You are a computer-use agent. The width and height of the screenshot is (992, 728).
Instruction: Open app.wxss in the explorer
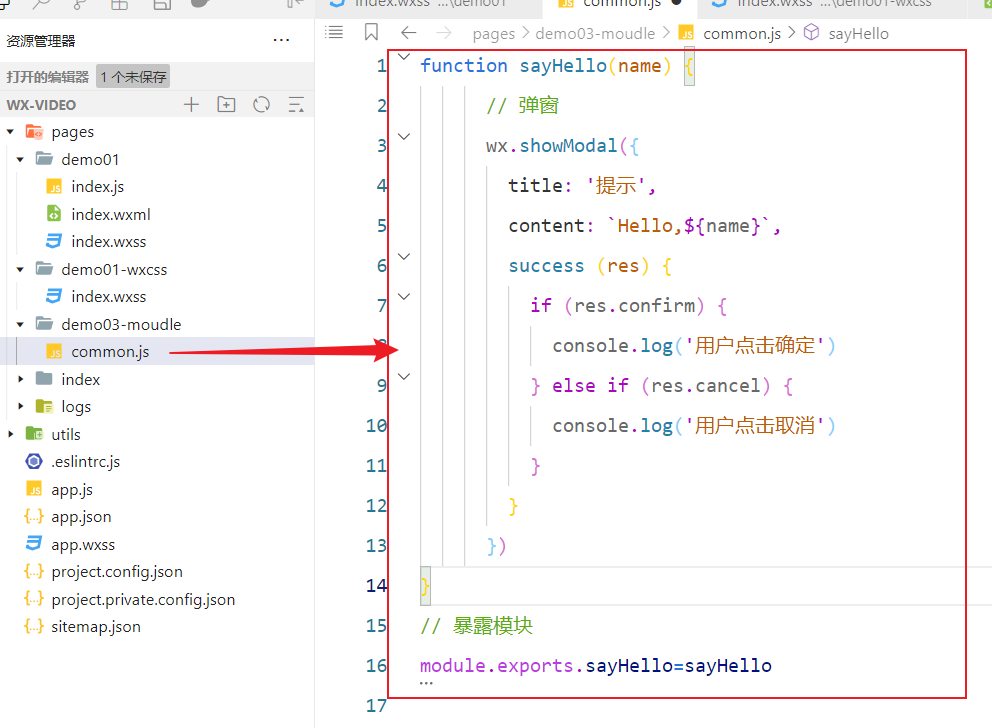(x=83, y=545)
